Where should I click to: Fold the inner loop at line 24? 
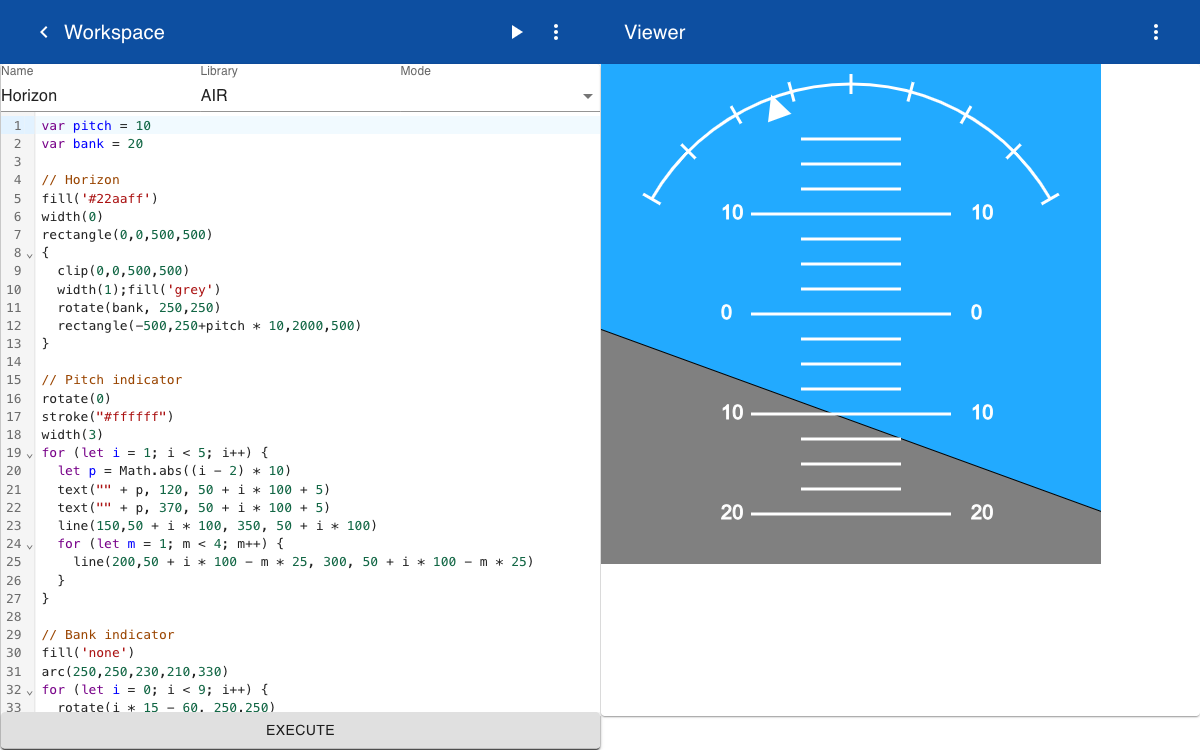click(x=29, y=545)
